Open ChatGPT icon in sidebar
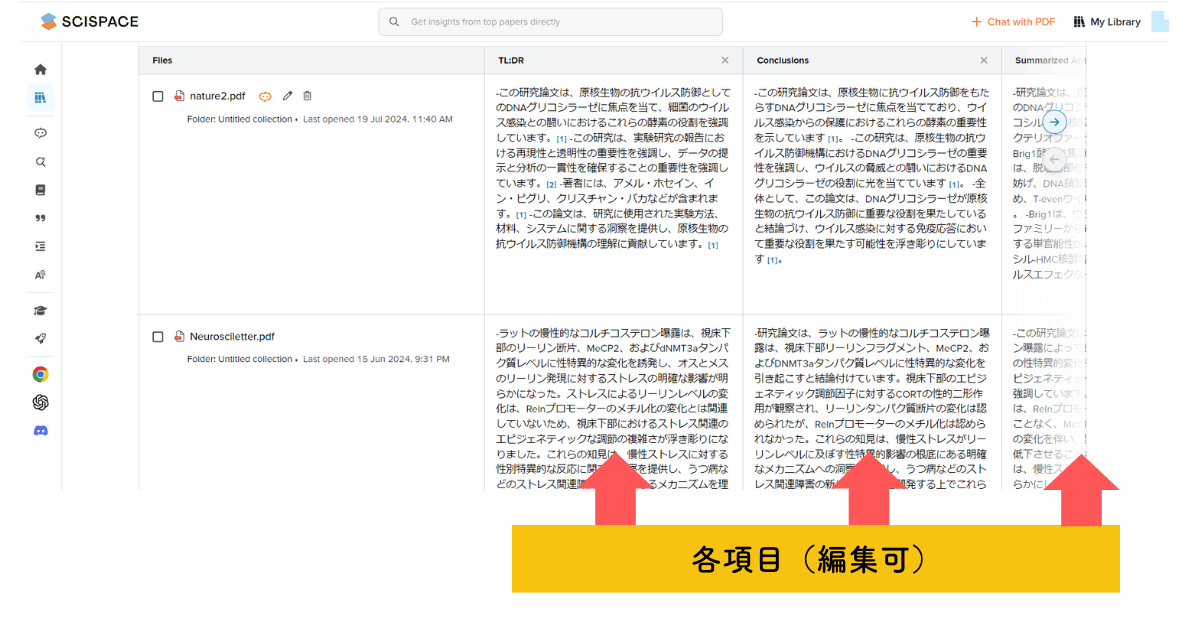This screenshot has width=1200, height=627. [40, 402]
